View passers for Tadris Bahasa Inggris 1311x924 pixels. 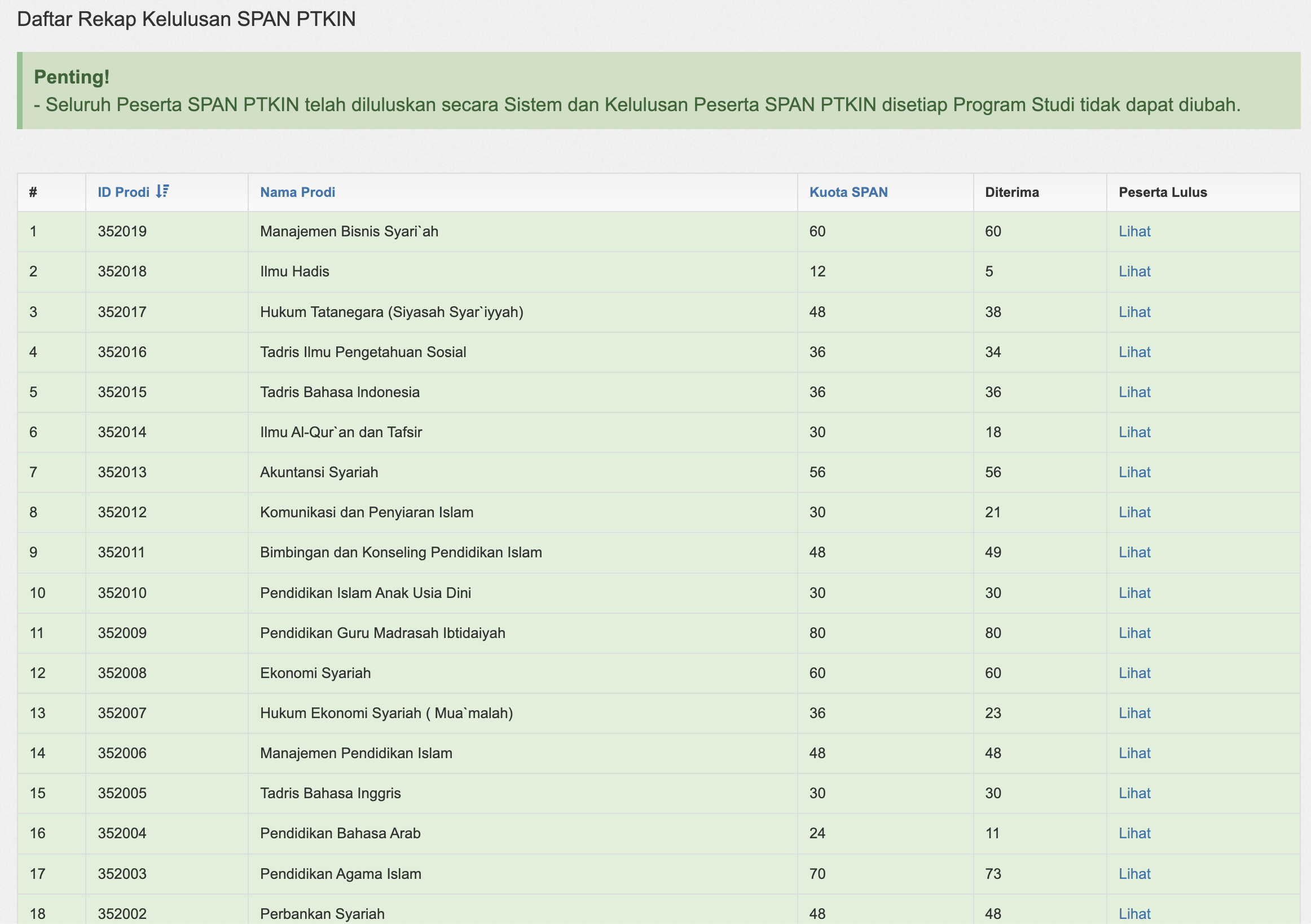(x=1134, y=793)
